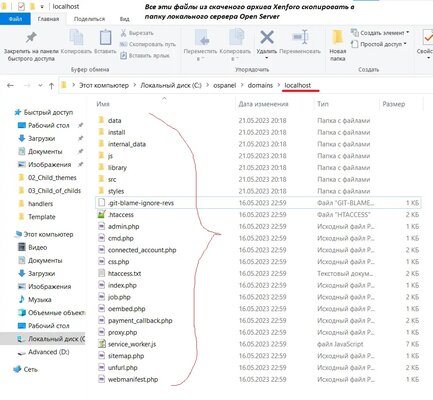Image resolution: width=433 pixels, height=400 pixels.
Task: Switch to the Вид ribbon tab
Action: (124, 19)
